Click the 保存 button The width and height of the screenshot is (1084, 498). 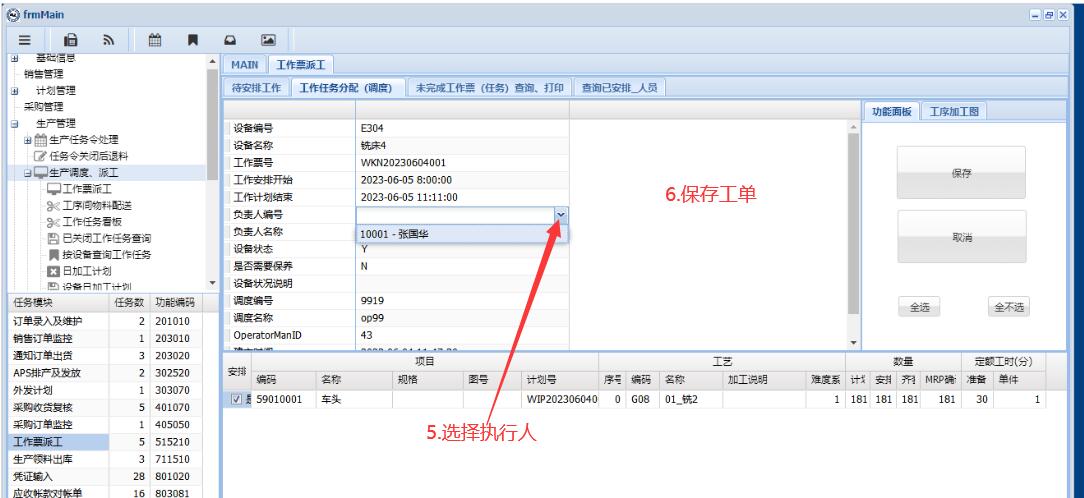pyautogui.click(x=961, y=173)
